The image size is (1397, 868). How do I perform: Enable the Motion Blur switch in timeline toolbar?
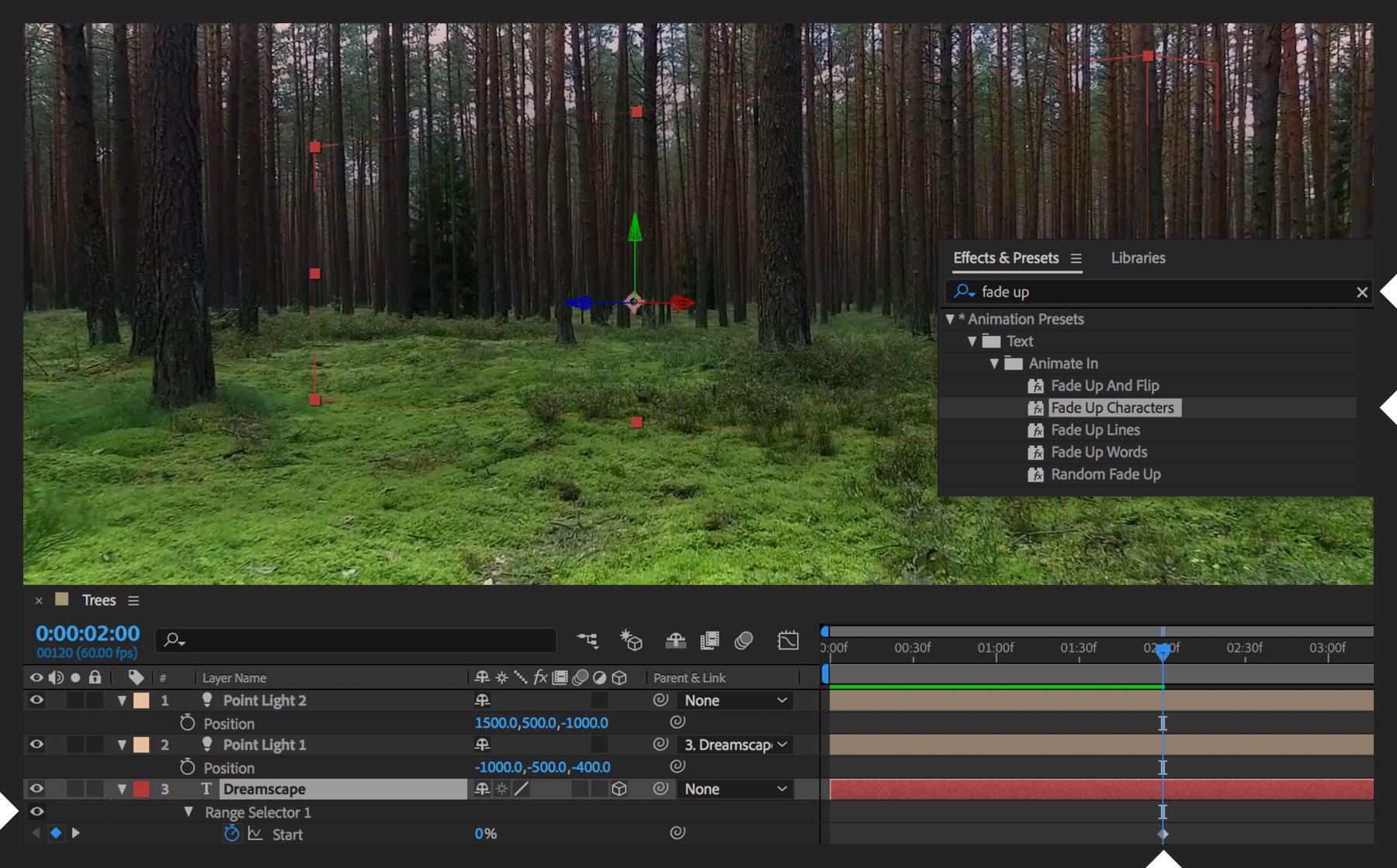coord(743,641)
